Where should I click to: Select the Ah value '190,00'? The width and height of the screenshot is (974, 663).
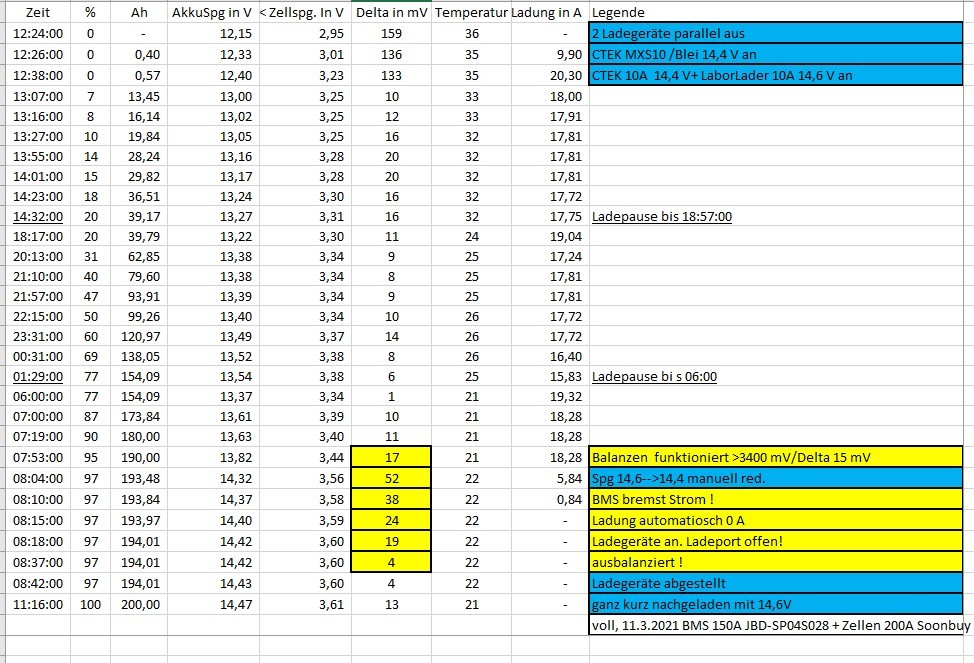pyautogui.click(x=139, y=457)
